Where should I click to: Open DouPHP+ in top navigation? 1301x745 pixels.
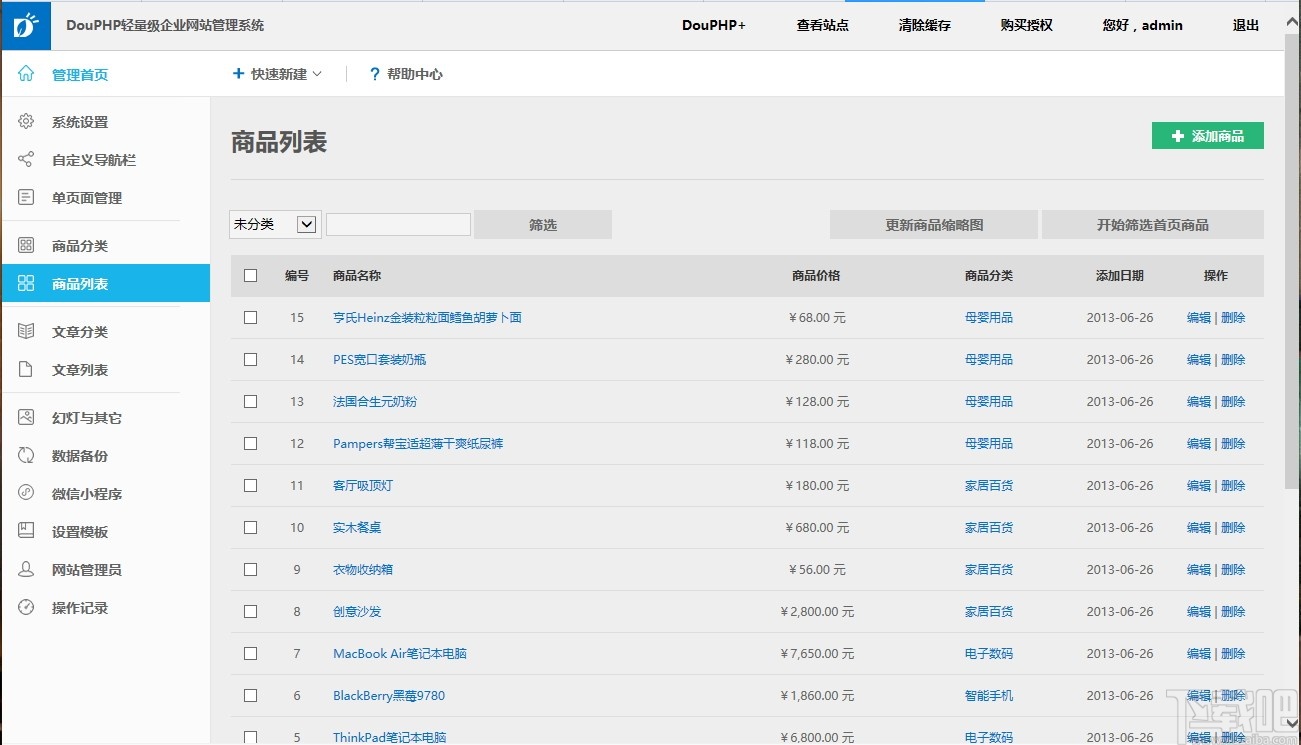714,25
